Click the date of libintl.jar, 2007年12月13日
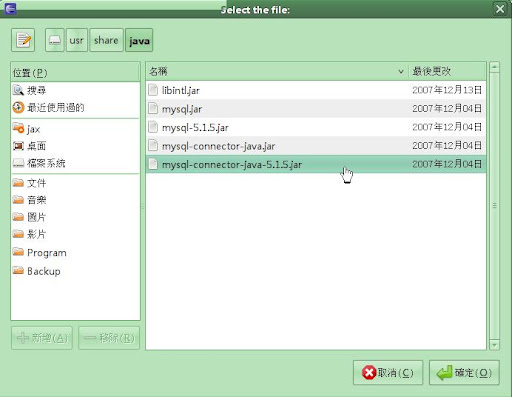Image resolution: width=512 pixels, height=397 pixels. pos(447,90)
